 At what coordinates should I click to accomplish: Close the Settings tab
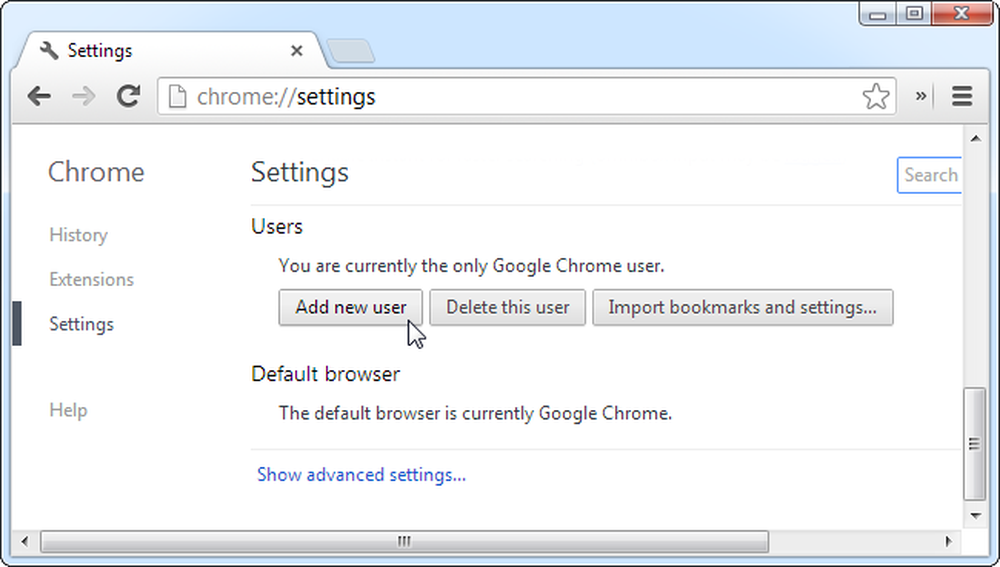[297, 51]
